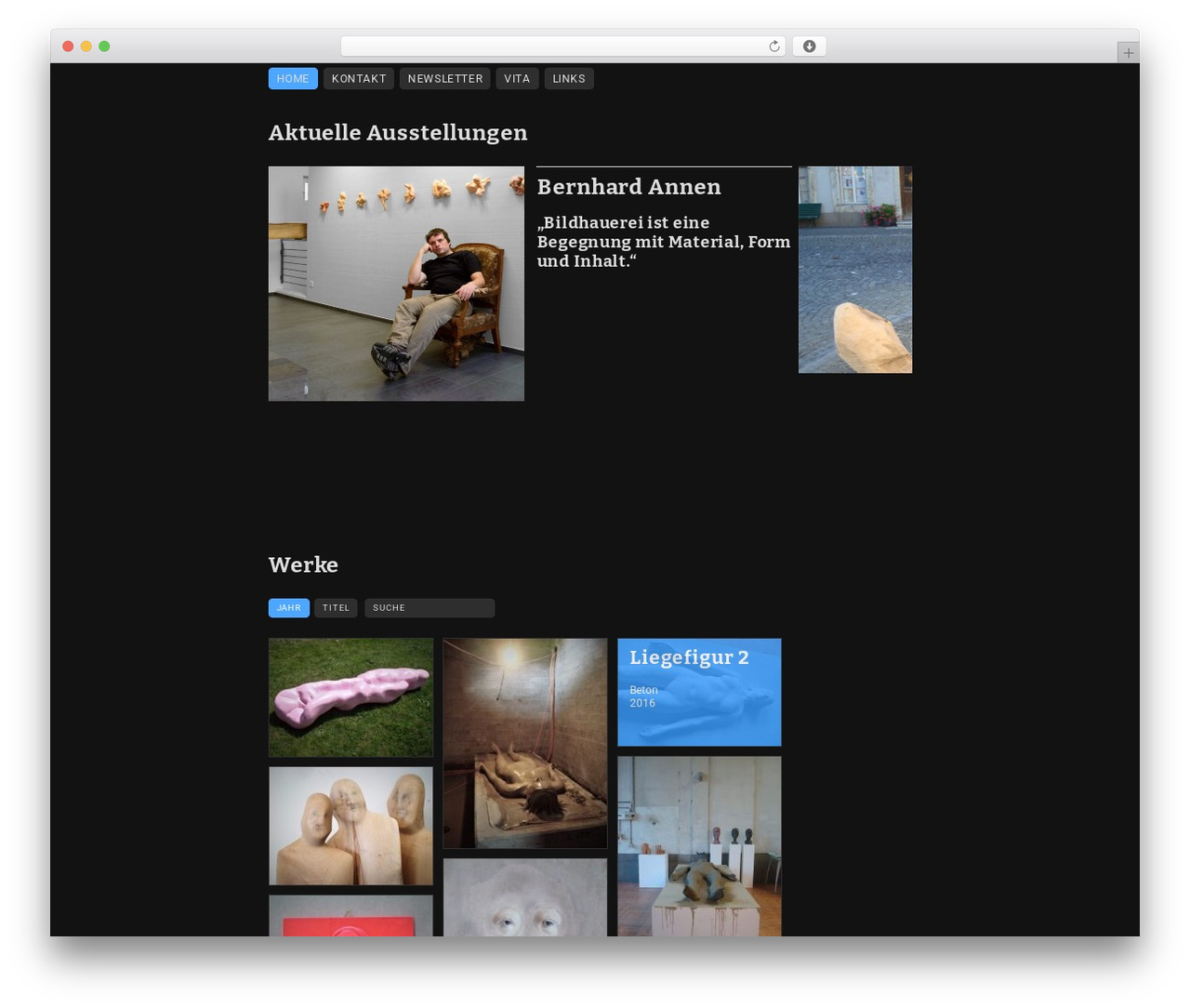This screenshot has height=1008, width=1190.
Task: Open a new tab with the plus button
Action: (1128, 53)
